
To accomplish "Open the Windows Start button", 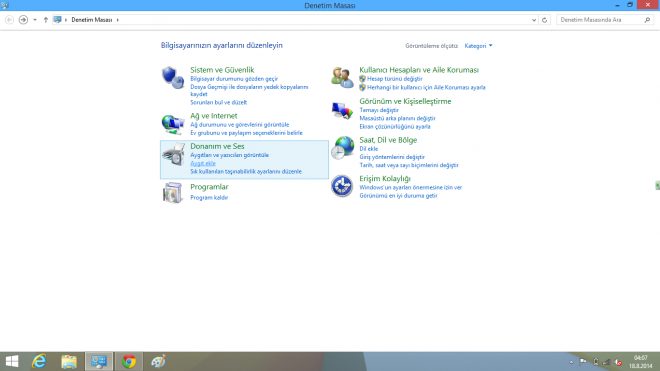I will pyautogui.click(x=12, y=361).
